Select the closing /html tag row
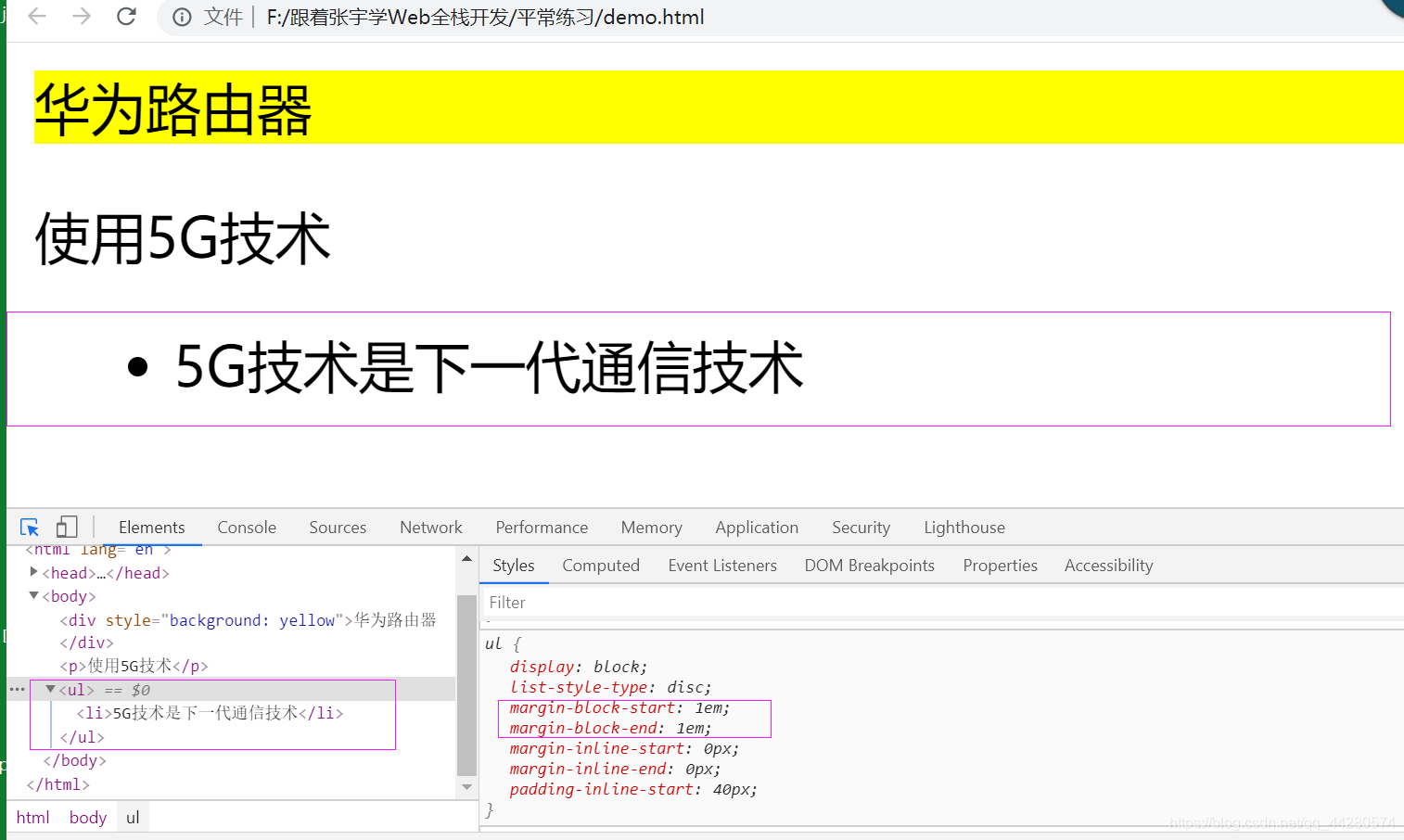This screenshot has width=1404, height=840. [57, 784]
